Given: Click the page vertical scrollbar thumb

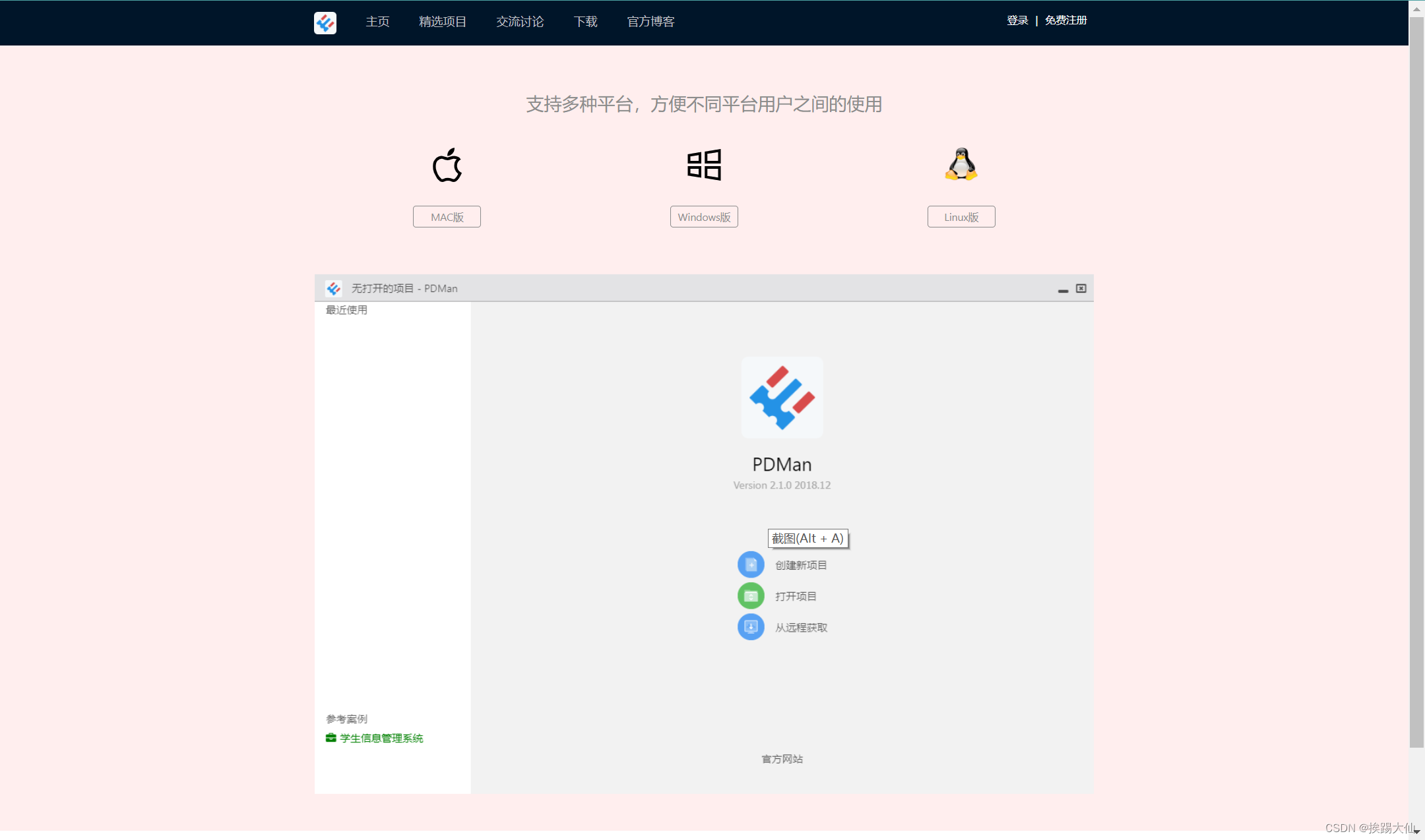Looking at the screenshot, I should [1416, 382].
